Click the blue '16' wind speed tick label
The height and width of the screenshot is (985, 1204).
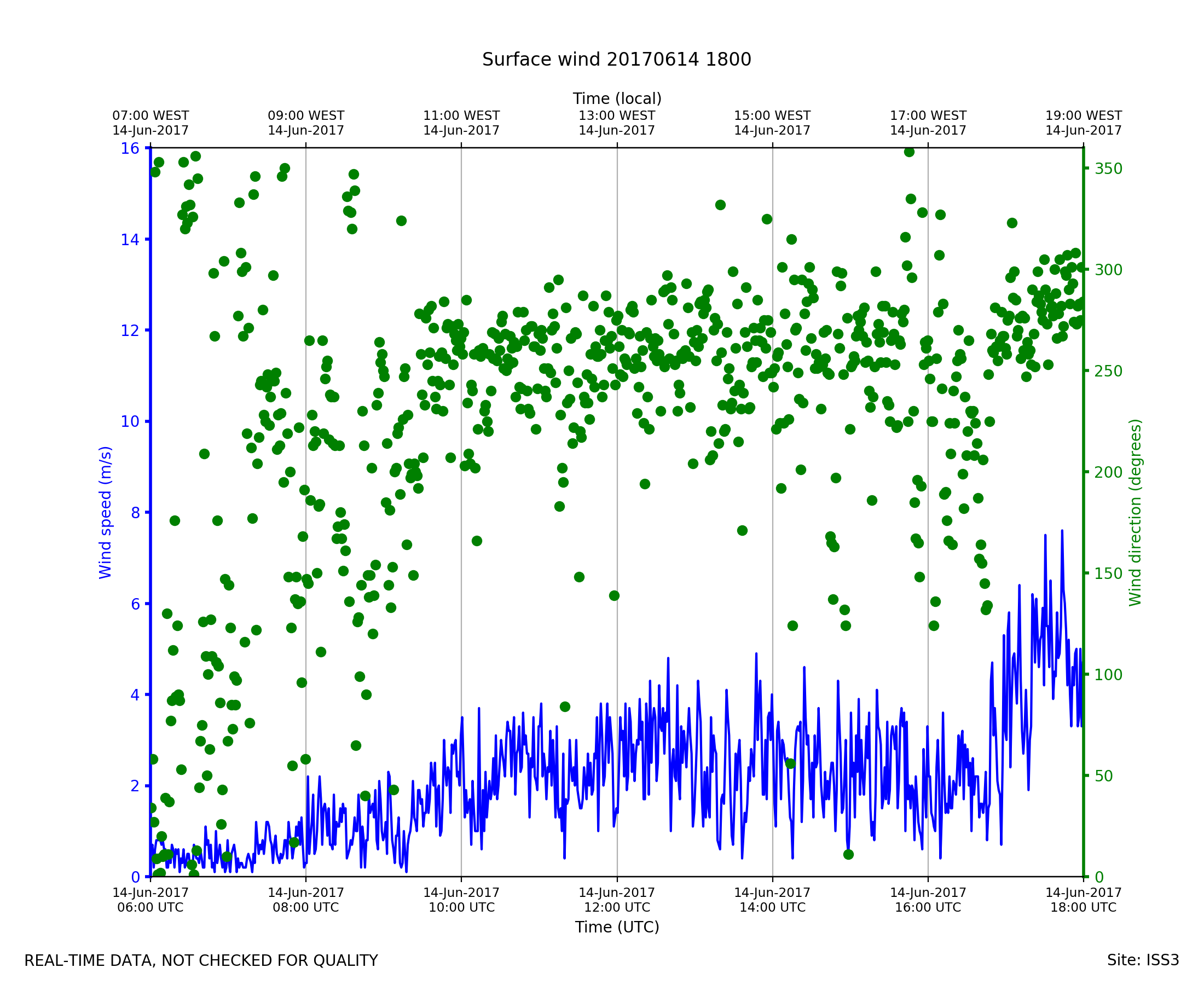[130, 149]
